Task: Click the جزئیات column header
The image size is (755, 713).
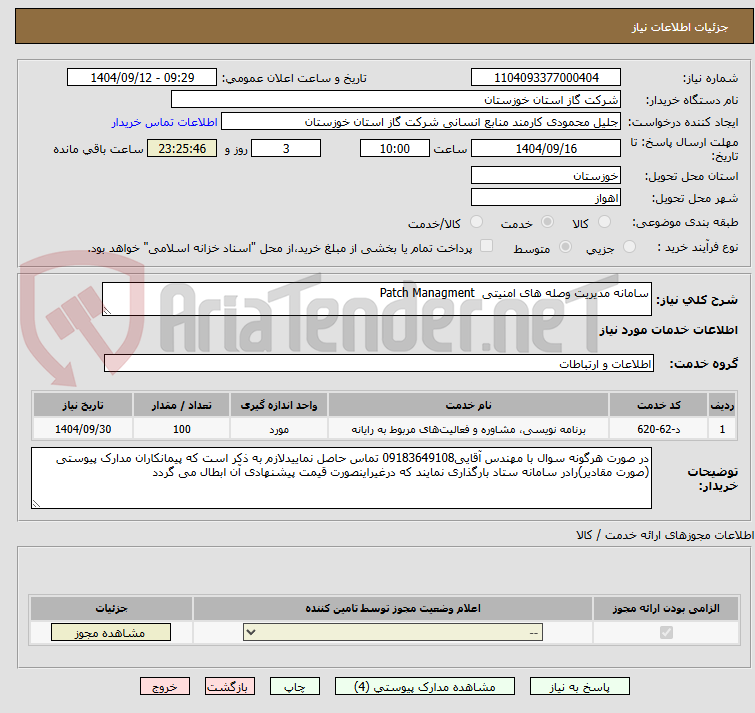Action: tap(111, 609)
